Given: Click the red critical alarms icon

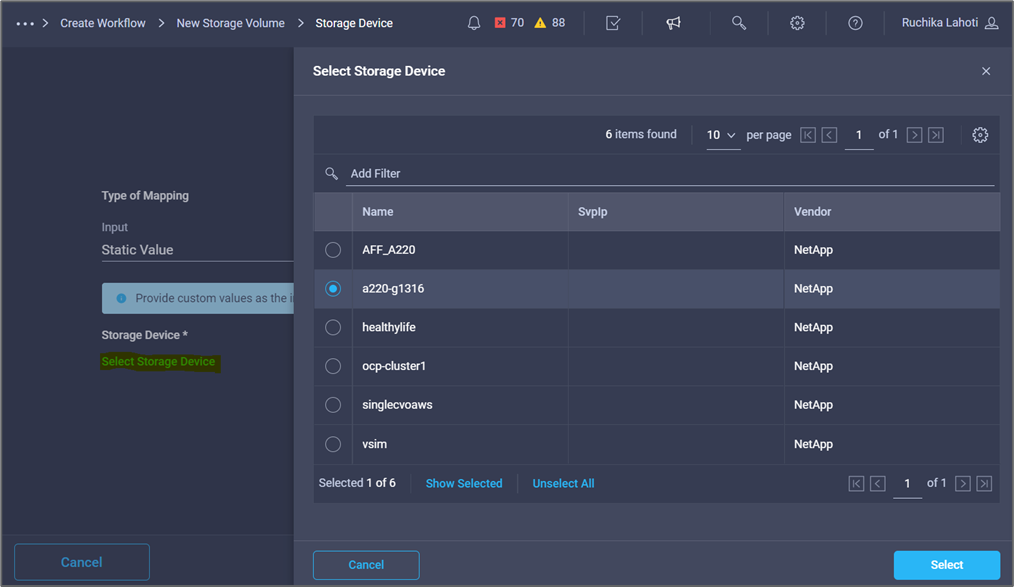Looking at the screenshot, I should (x=500, y=23).
